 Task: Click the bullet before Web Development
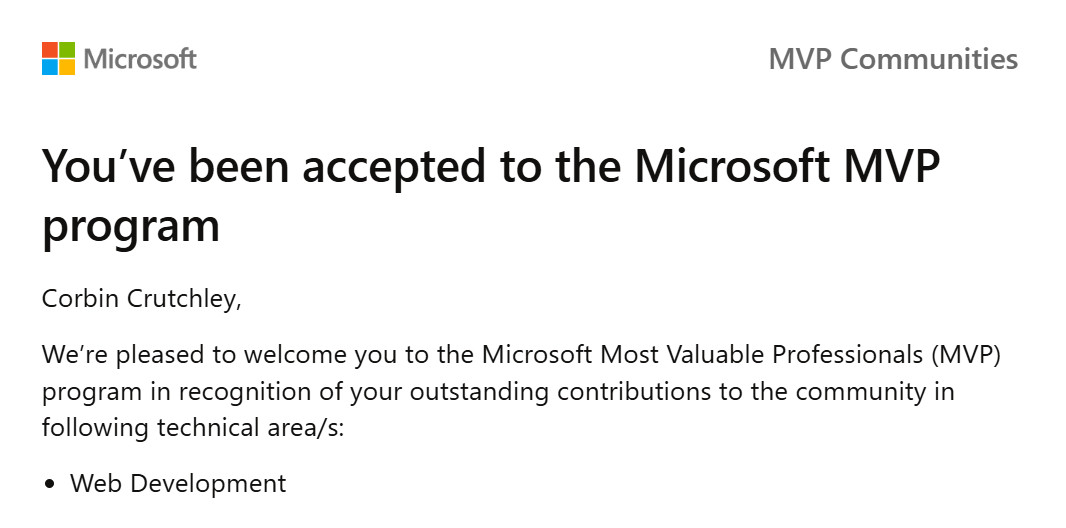(49, 485)
